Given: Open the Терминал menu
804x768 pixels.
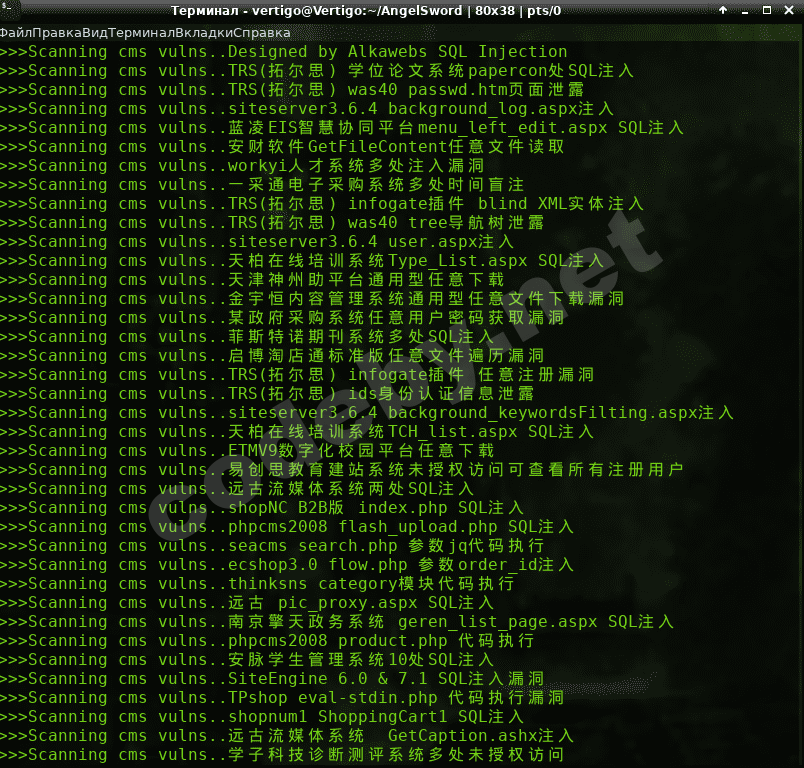Looking at the screenshot, I should pyautogui.click(x=142, y=33).
